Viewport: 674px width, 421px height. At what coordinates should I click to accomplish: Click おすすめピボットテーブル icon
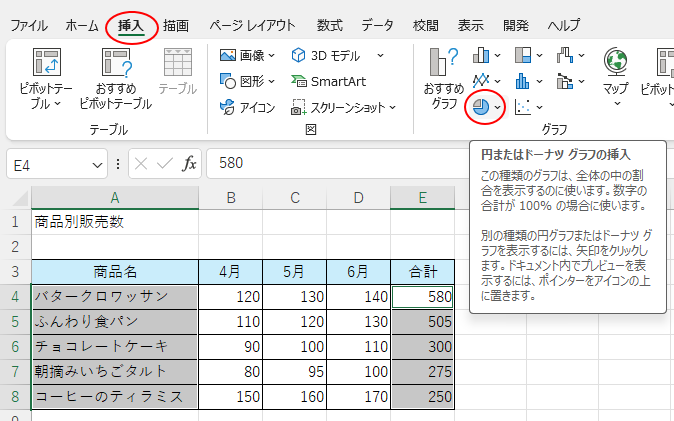click(x=116, y=62)
